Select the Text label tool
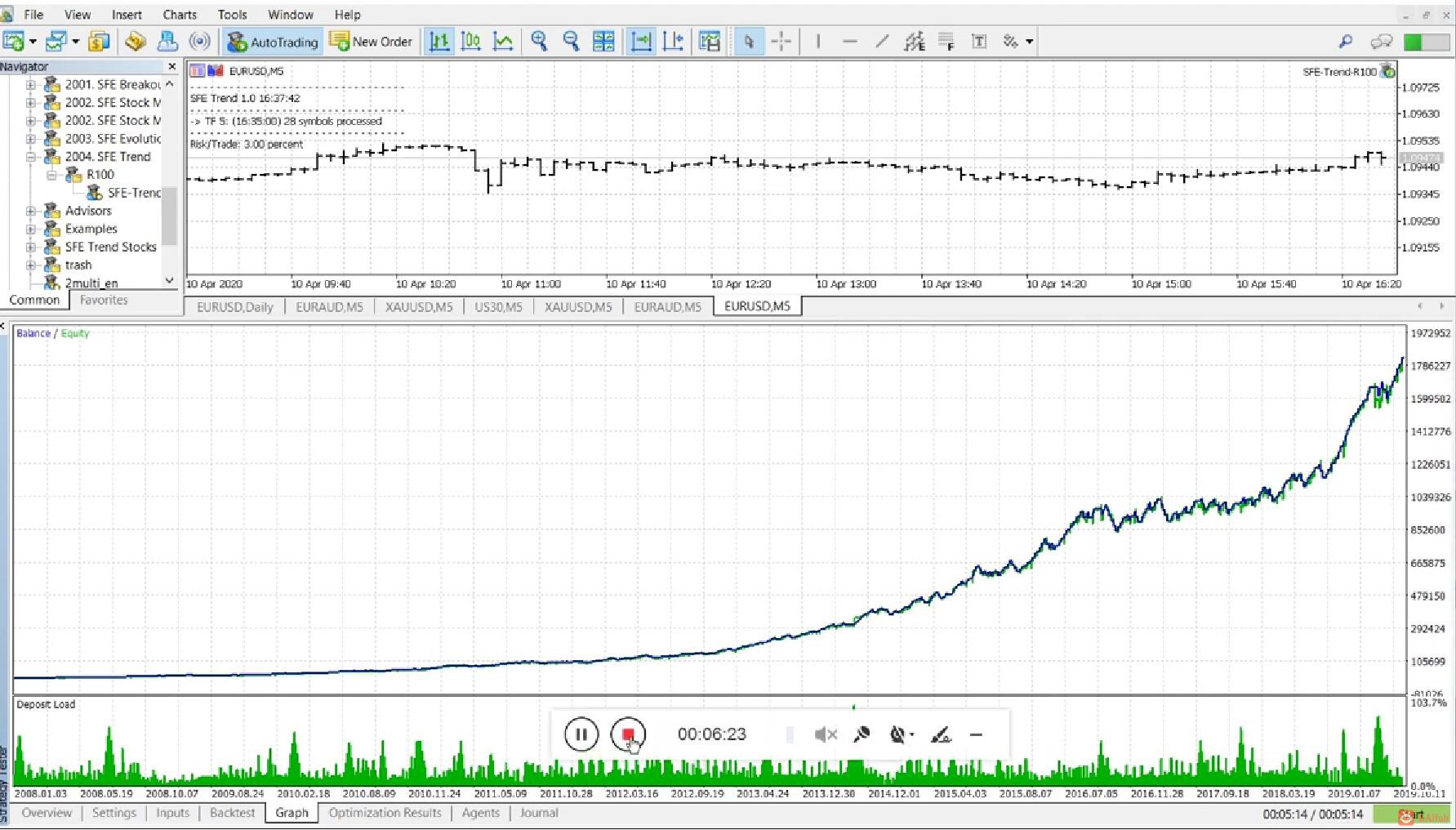This screenshot has height=830, width=1456. [x=979, y=41]
